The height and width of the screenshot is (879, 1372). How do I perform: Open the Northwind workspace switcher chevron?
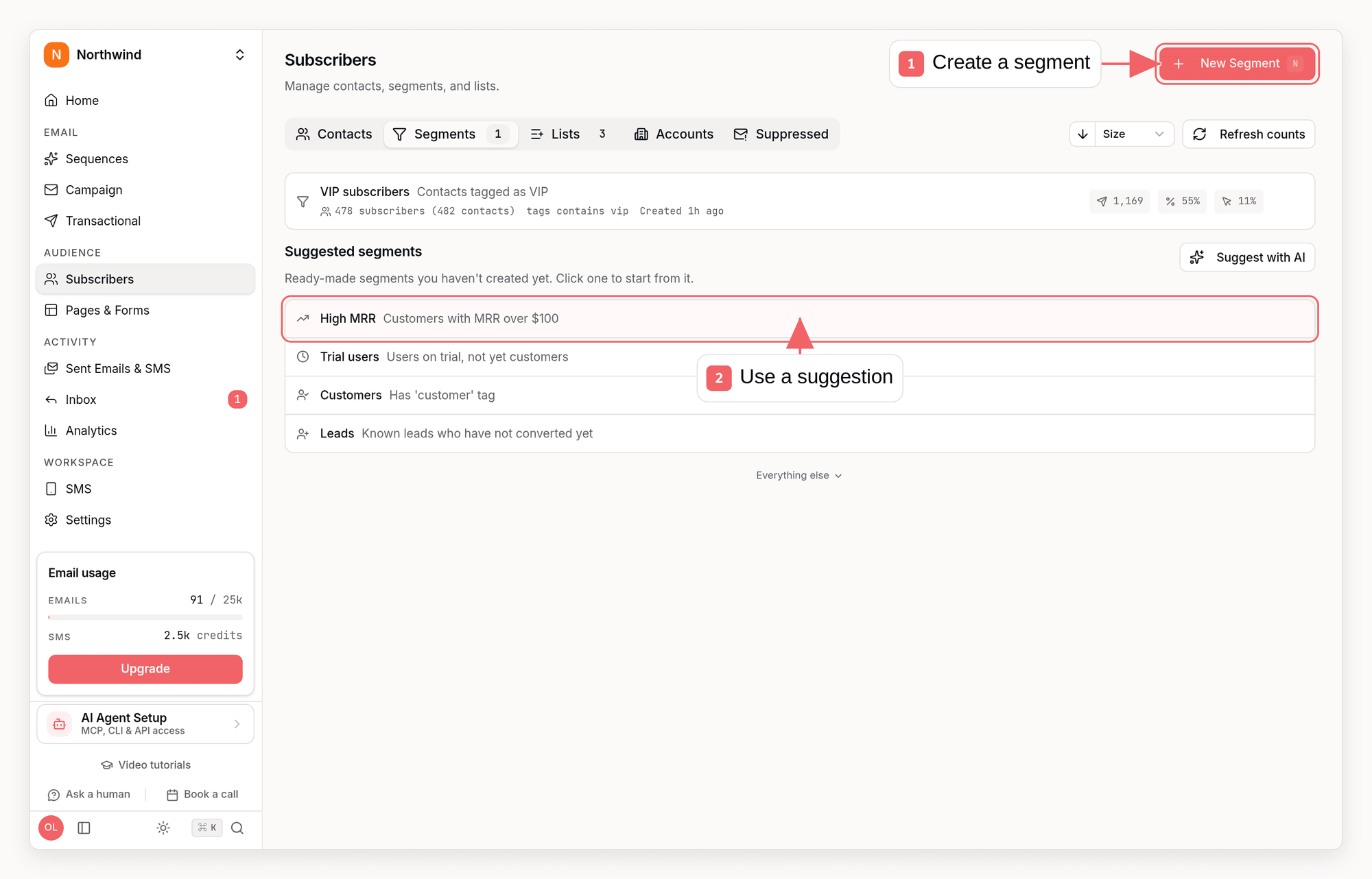click(239, 55)
